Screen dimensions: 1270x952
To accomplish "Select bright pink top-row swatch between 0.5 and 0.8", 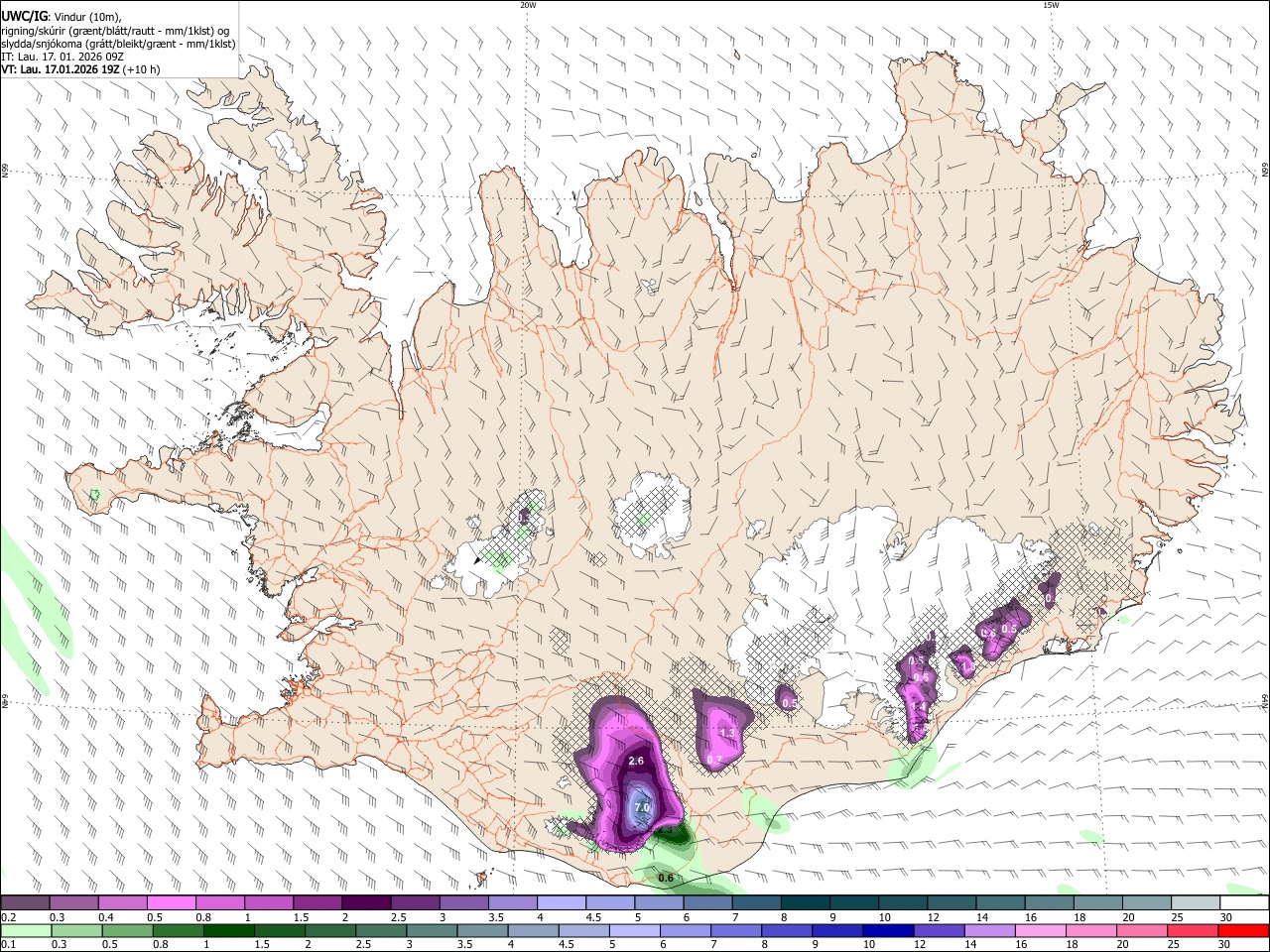I will (171, 902).
